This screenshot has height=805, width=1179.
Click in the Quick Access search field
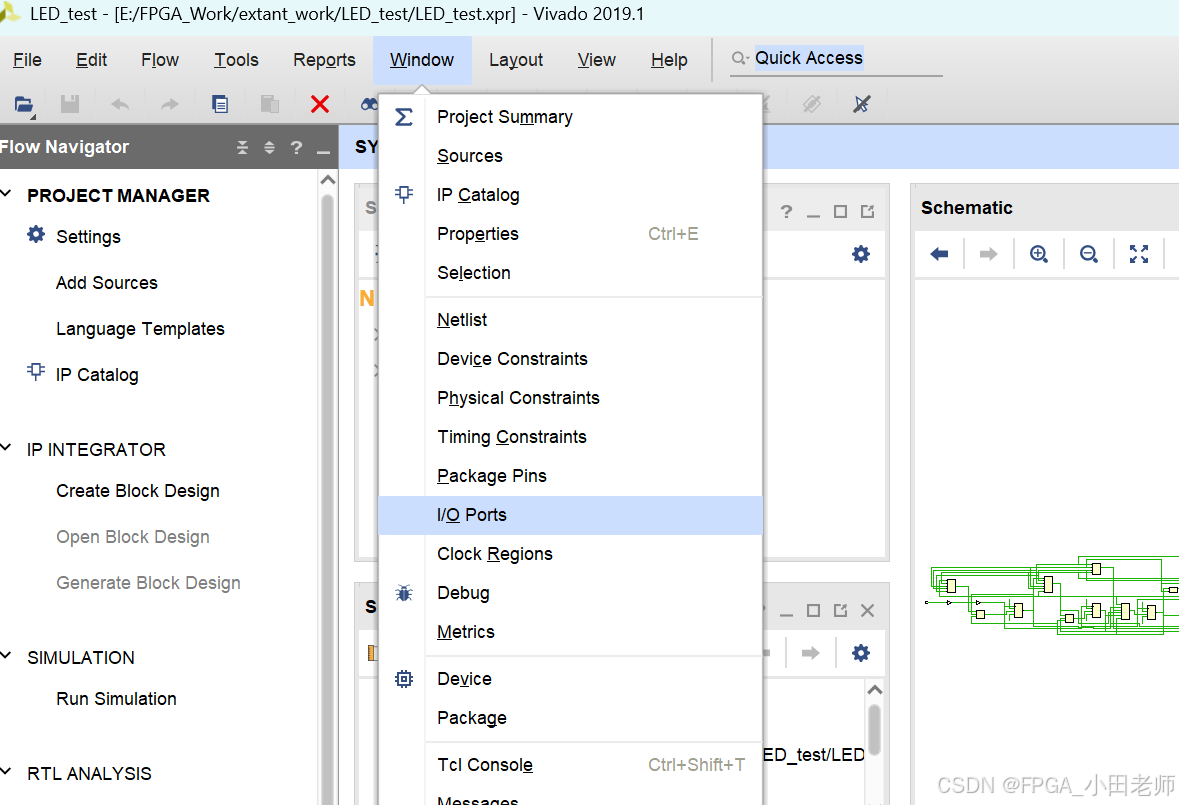[847, 59]
